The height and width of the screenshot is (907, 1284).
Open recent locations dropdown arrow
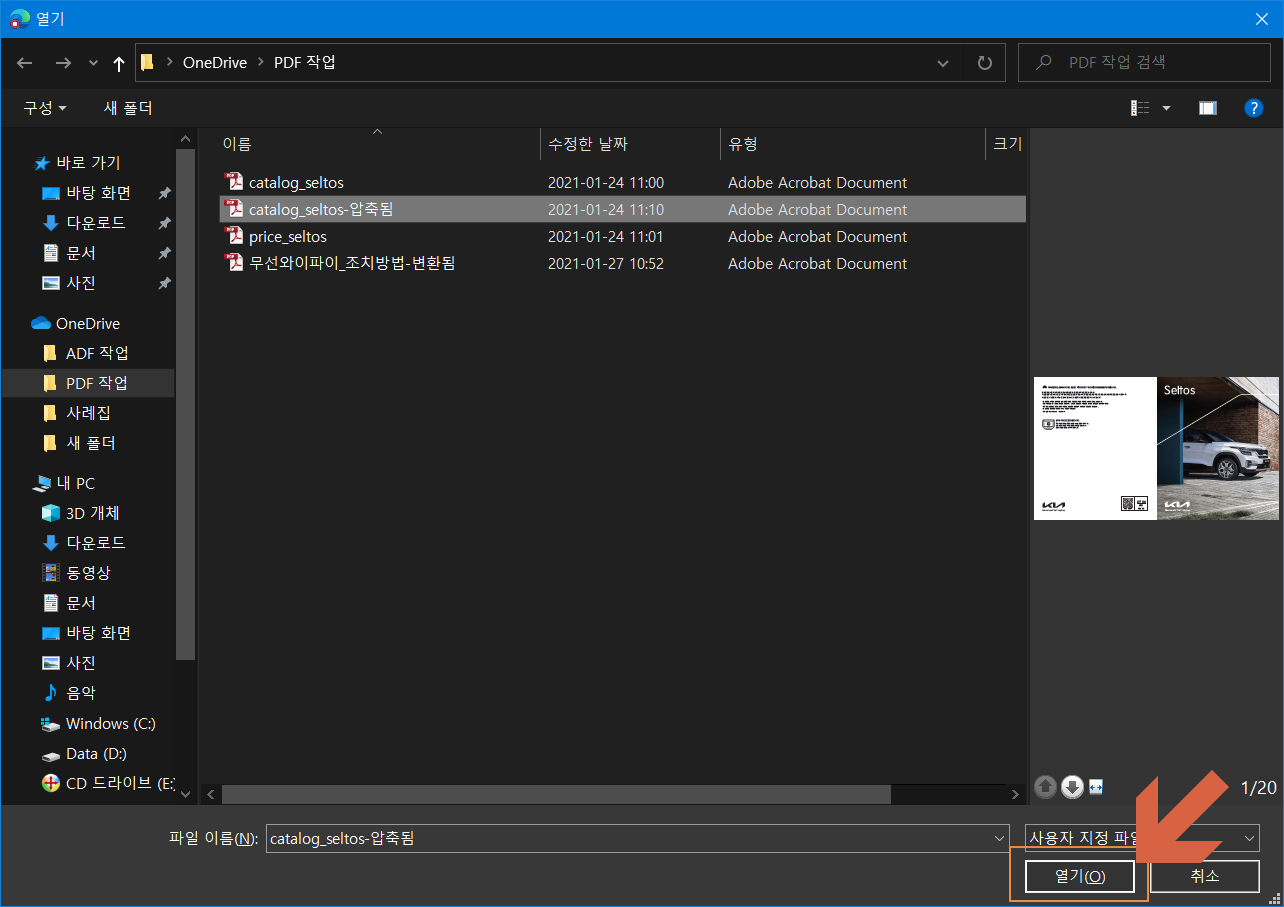pyautogui.click(x=93, y=63)
